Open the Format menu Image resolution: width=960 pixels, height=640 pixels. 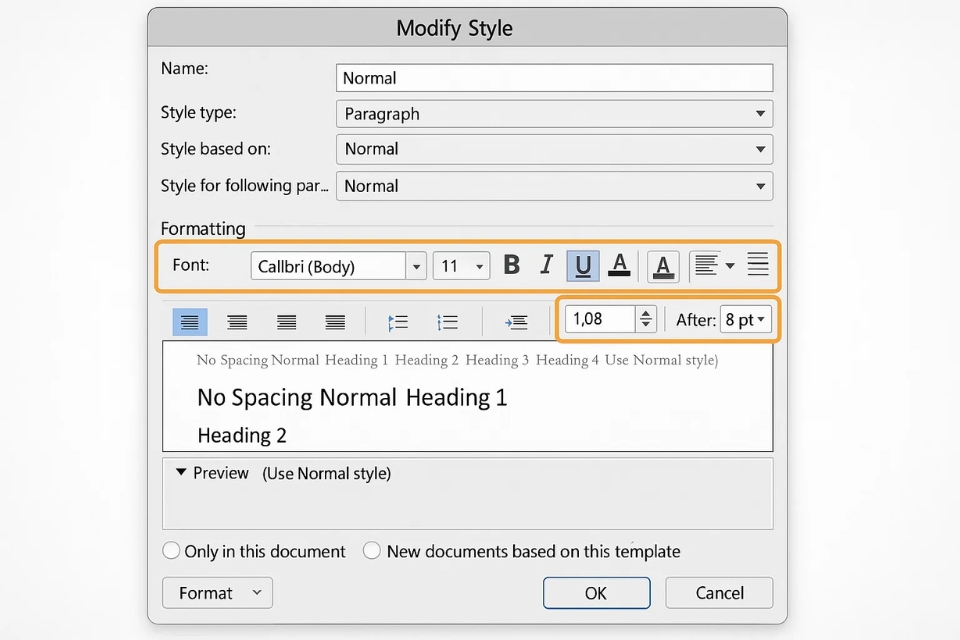tap(217, 592)
